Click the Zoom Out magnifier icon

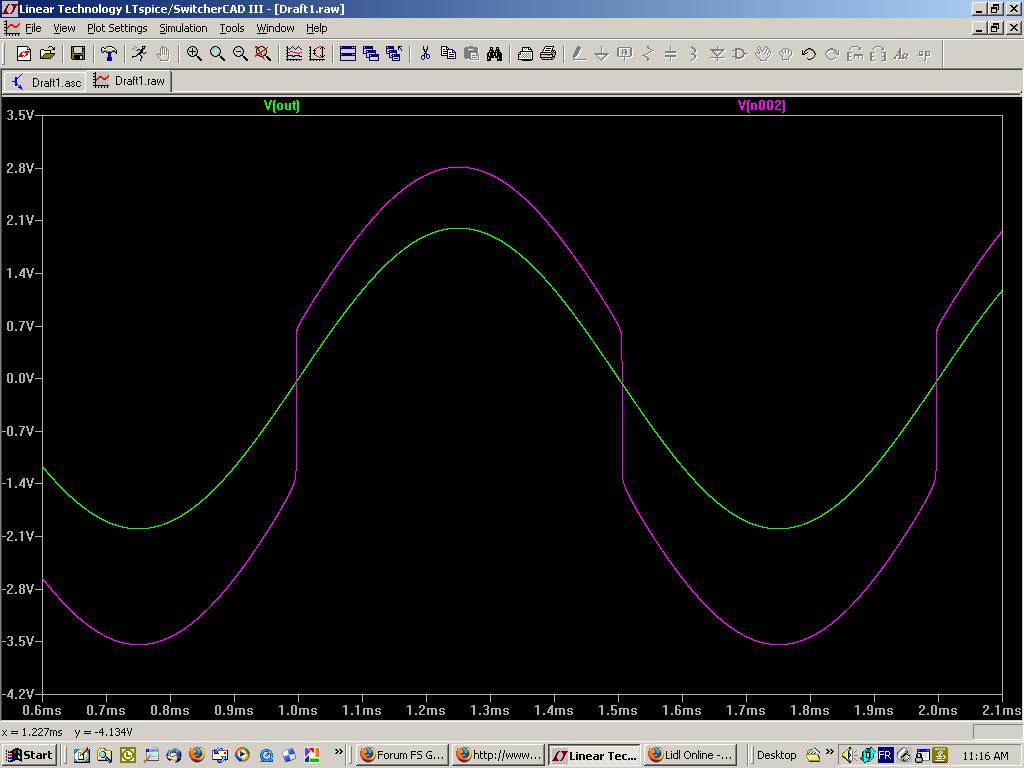click(x=240, y=54)
